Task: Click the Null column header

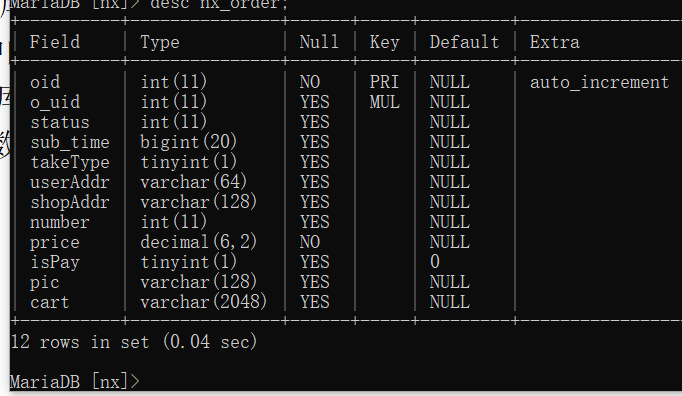Action: [x=319, y=42]
